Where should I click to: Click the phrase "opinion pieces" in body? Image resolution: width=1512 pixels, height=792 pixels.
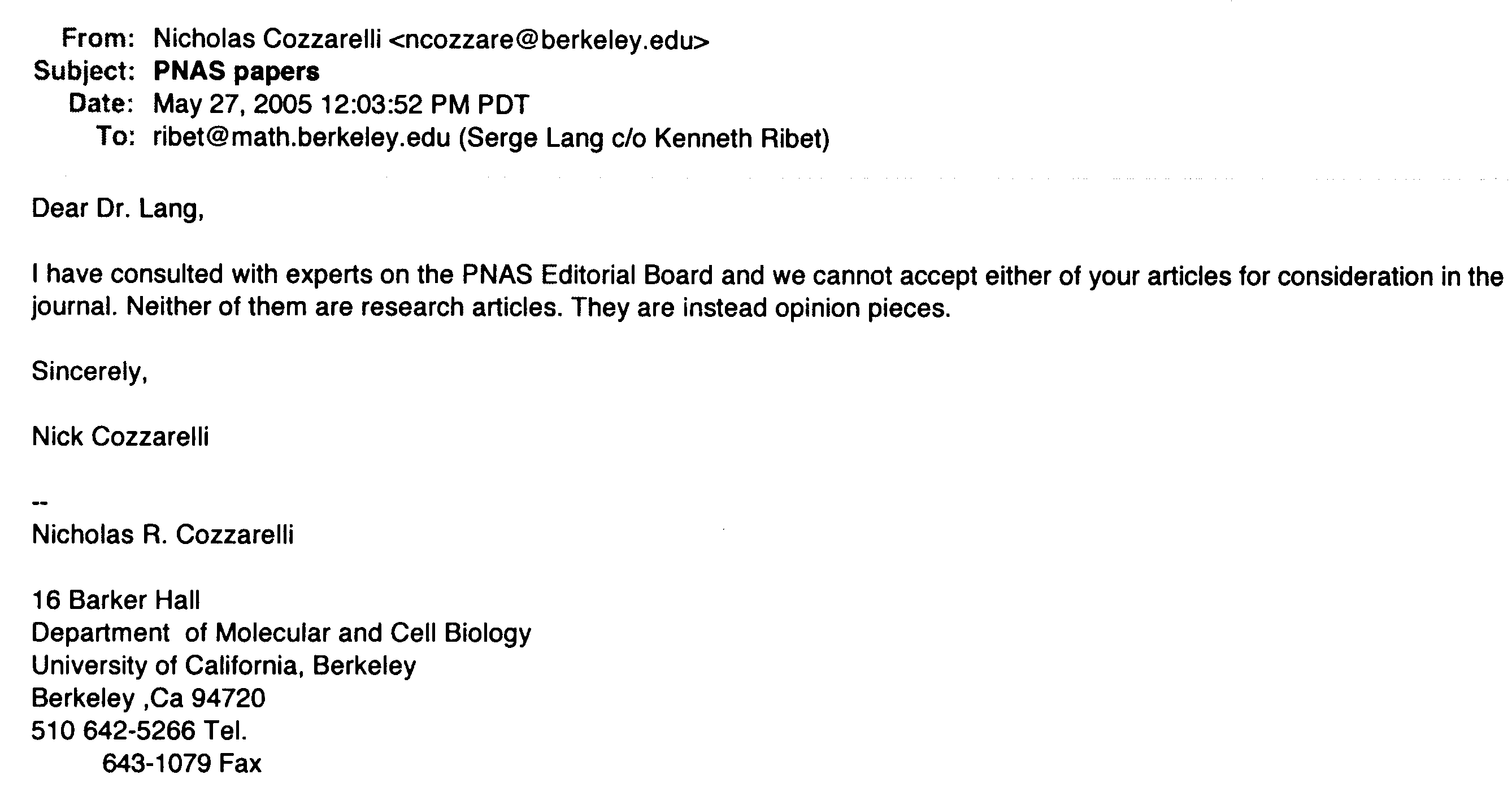[x=862, y=308]
